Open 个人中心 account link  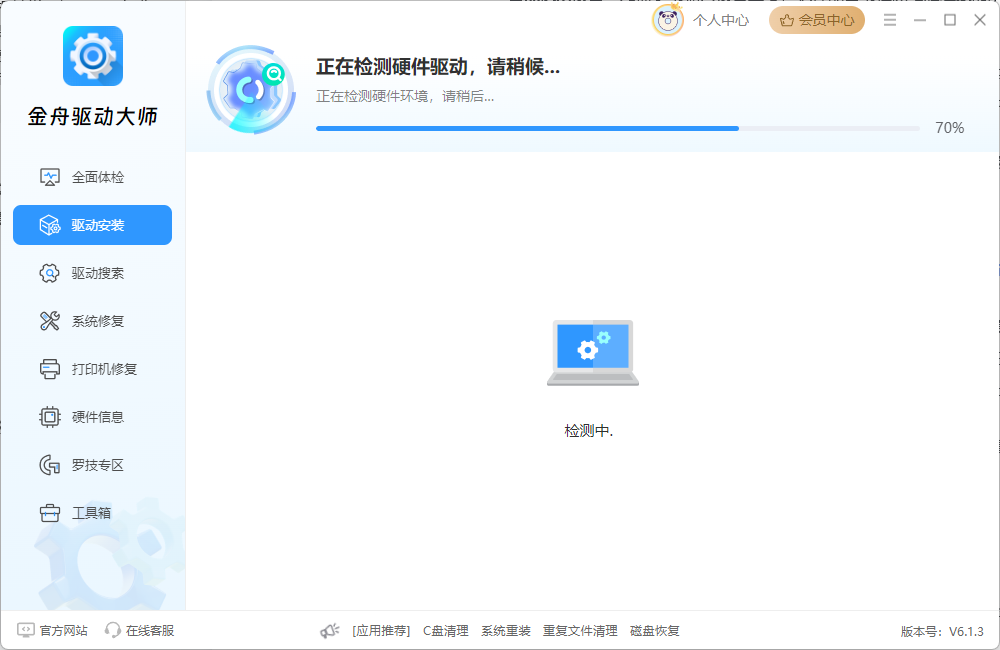pos(721,20)
